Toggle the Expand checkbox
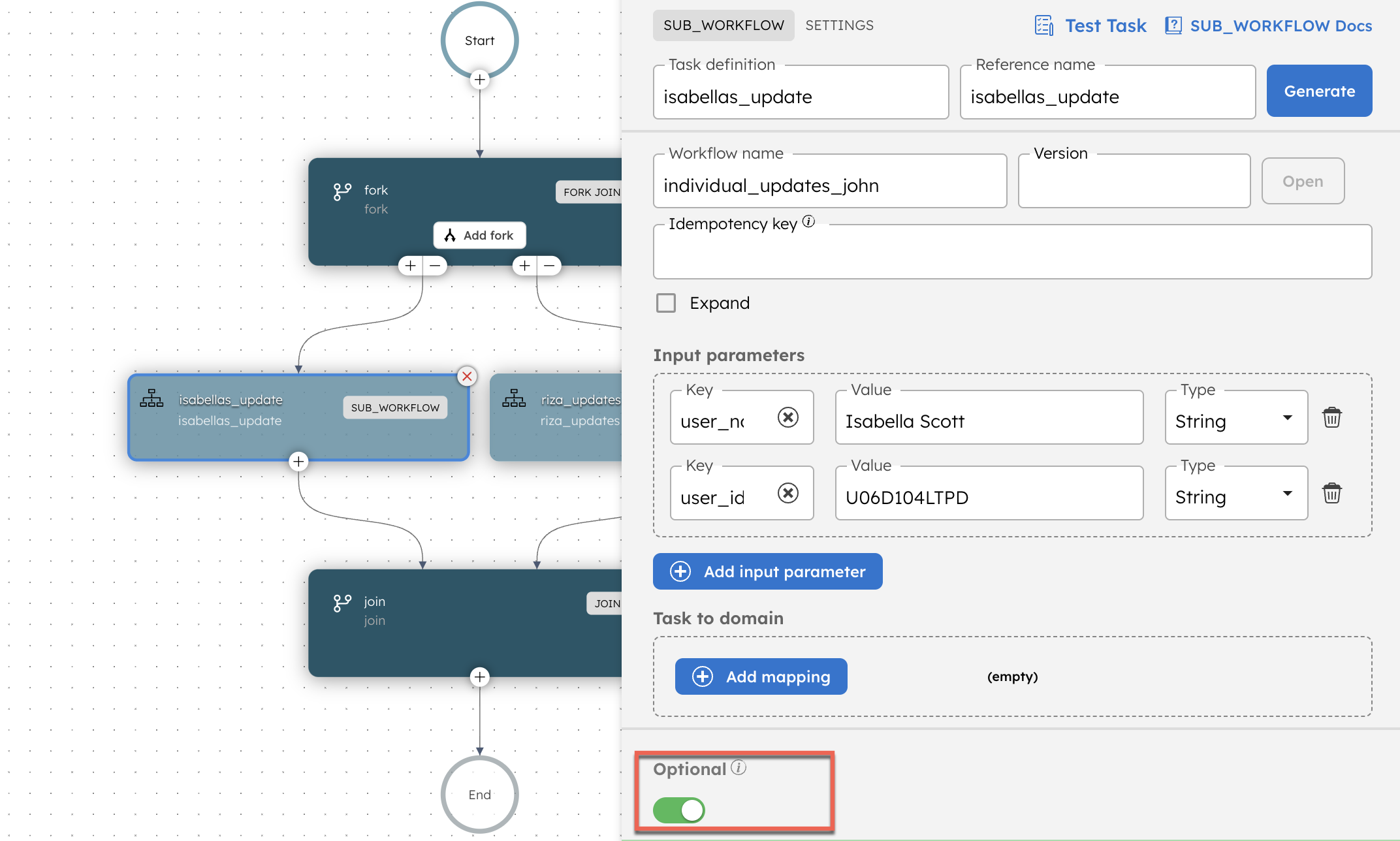 666,303
